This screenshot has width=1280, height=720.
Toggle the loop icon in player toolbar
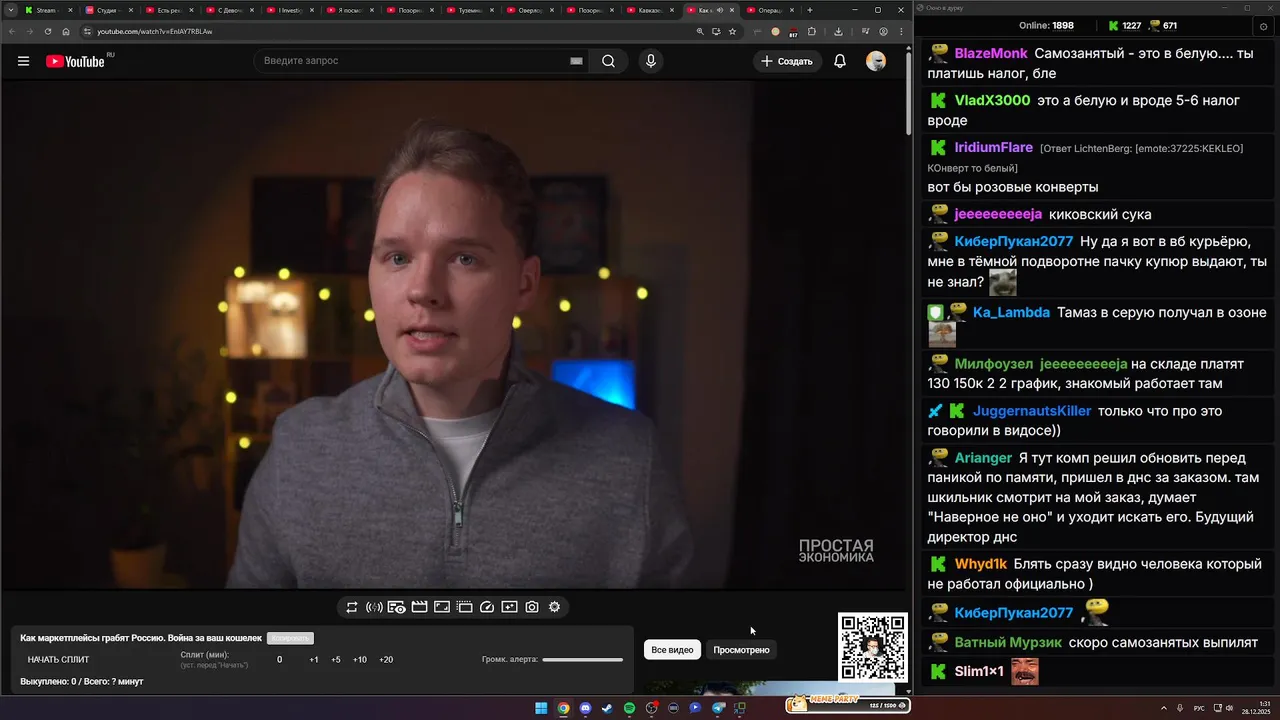[x=352, y=607]
